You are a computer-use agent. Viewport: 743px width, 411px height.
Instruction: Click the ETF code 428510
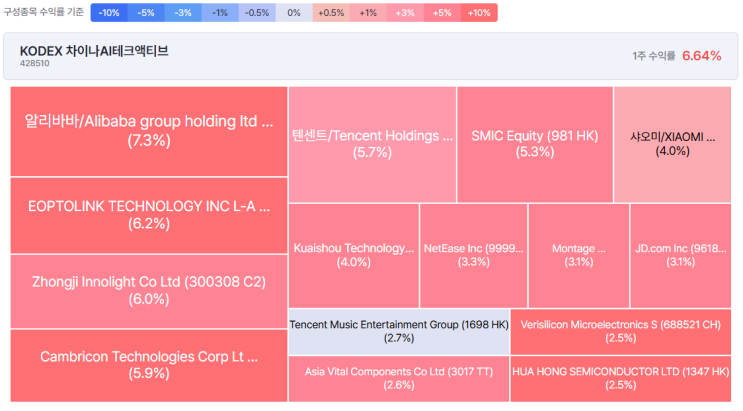coord(35,64)
